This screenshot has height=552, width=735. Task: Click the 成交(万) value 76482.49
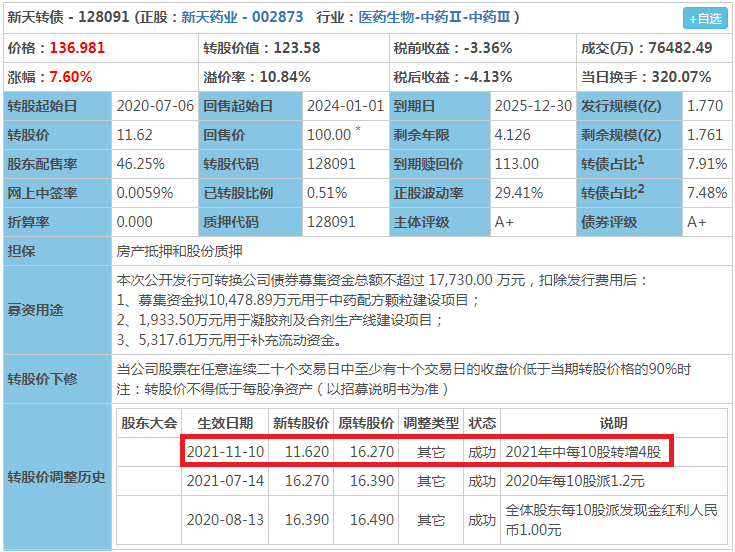(680, 48)
